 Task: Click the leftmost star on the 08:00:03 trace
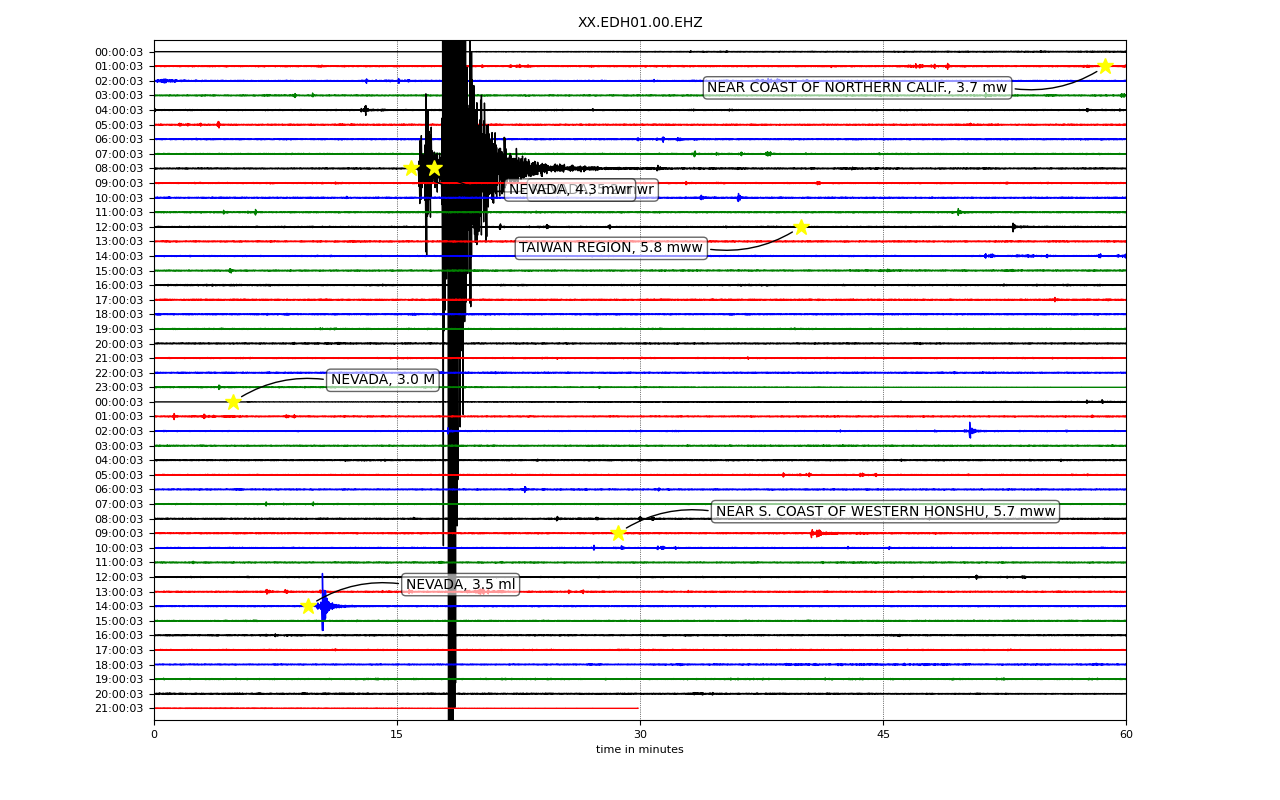[x=411, y=168]
